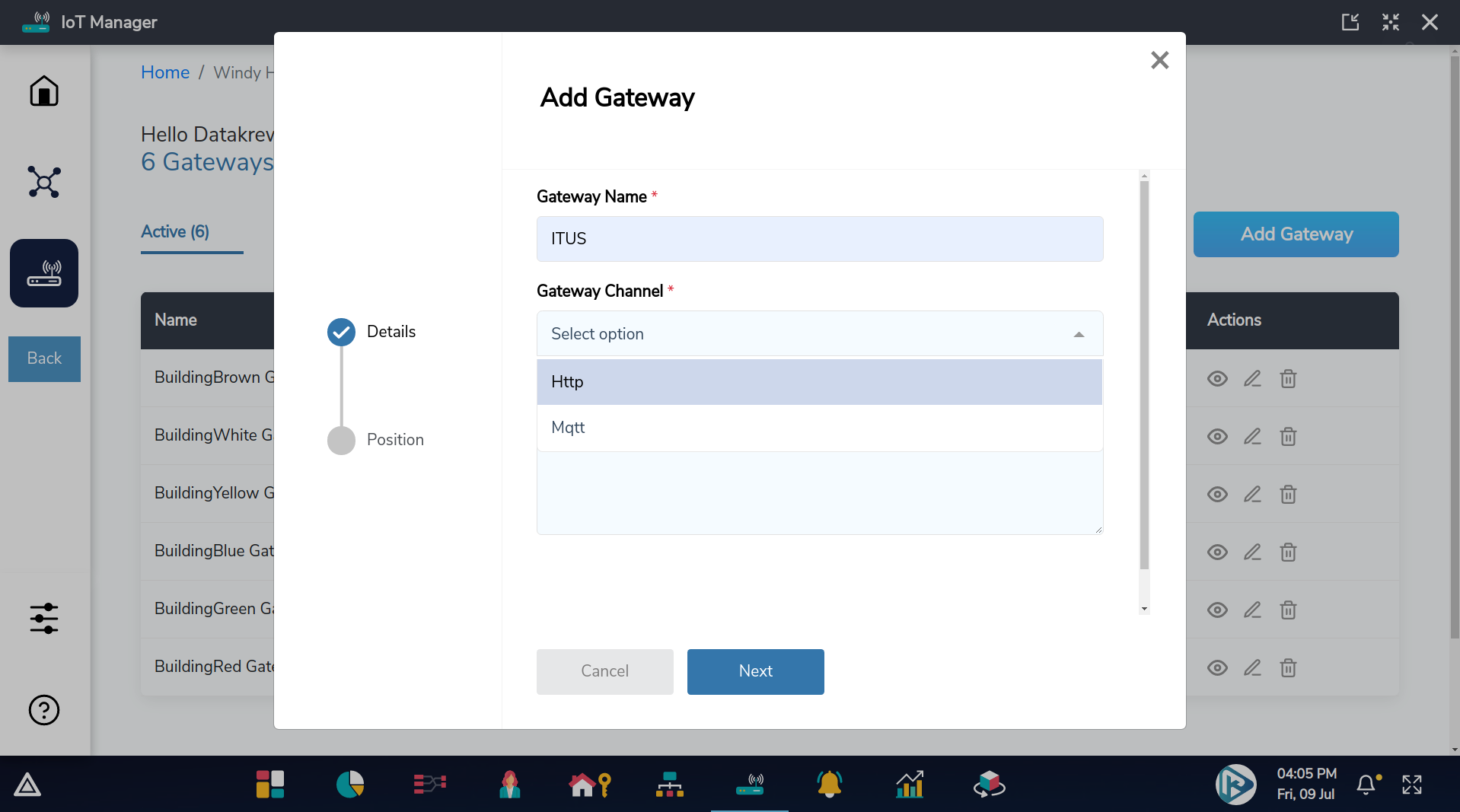1460x812 pixels.
Task: Delete the BuildingBrown gateway row
Action: coord(1288,378)
